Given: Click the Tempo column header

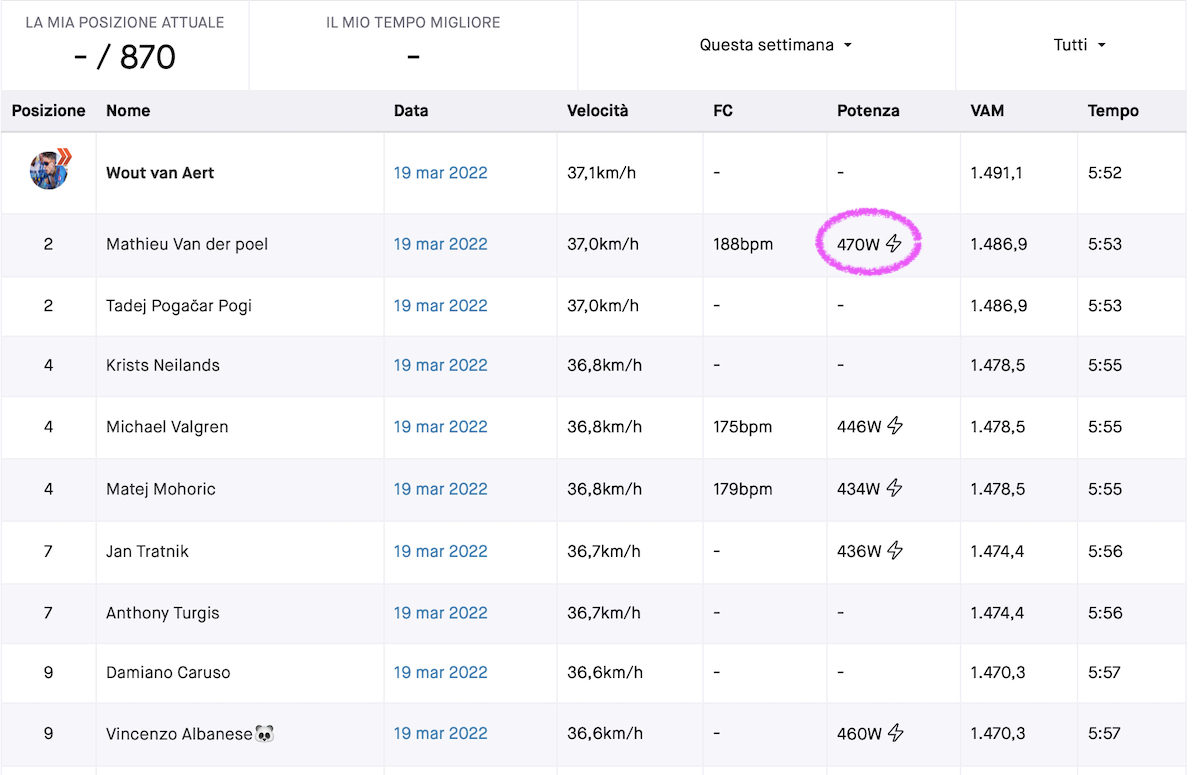Looking at the screenshot, I should pos(1113,111).
